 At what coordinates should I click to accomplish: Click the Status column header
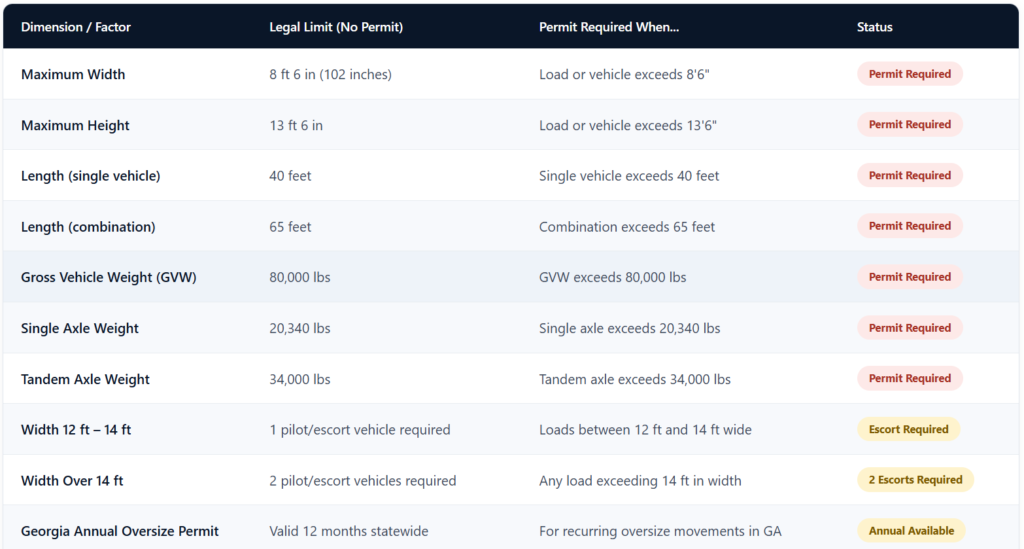(874, 27)
